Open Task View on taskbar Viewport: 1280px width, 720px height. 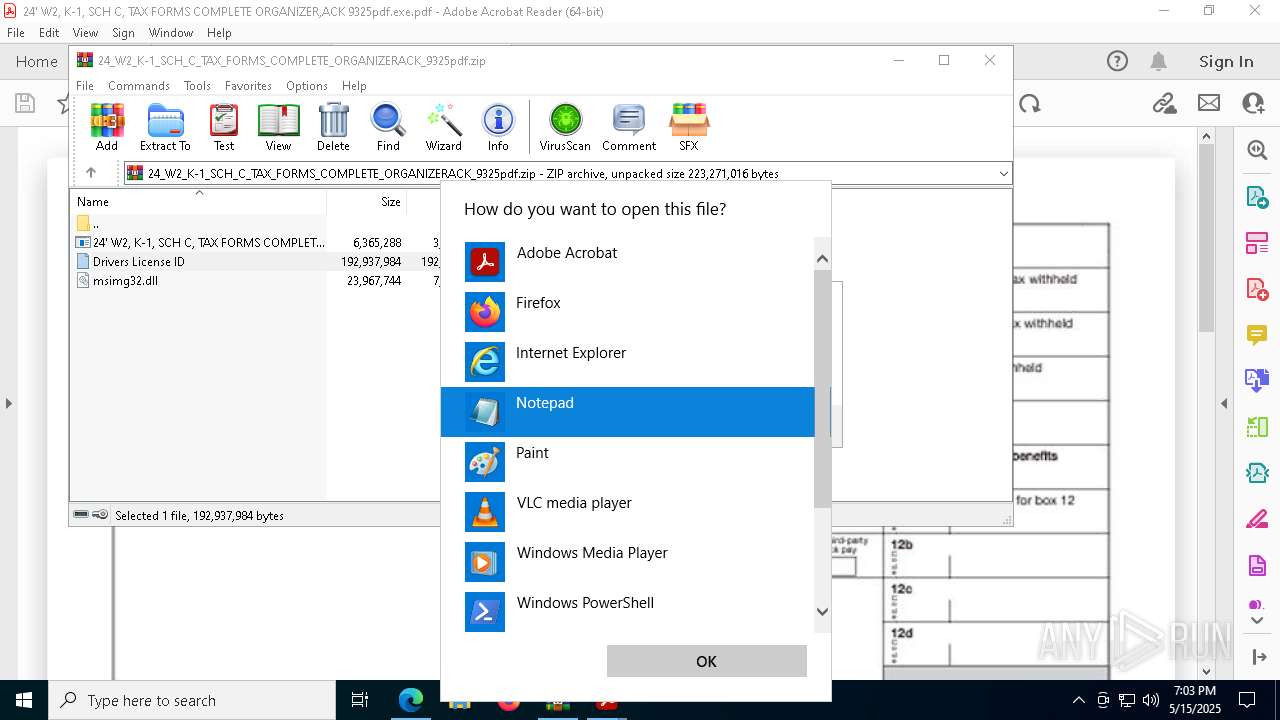click(x=360, y=700)
